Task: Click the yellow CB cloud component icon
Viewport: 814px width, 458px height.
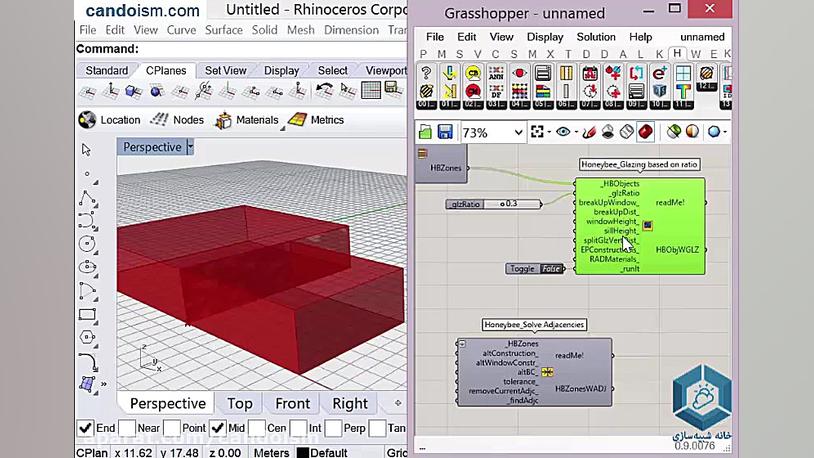Action: [x=473, y=73]
